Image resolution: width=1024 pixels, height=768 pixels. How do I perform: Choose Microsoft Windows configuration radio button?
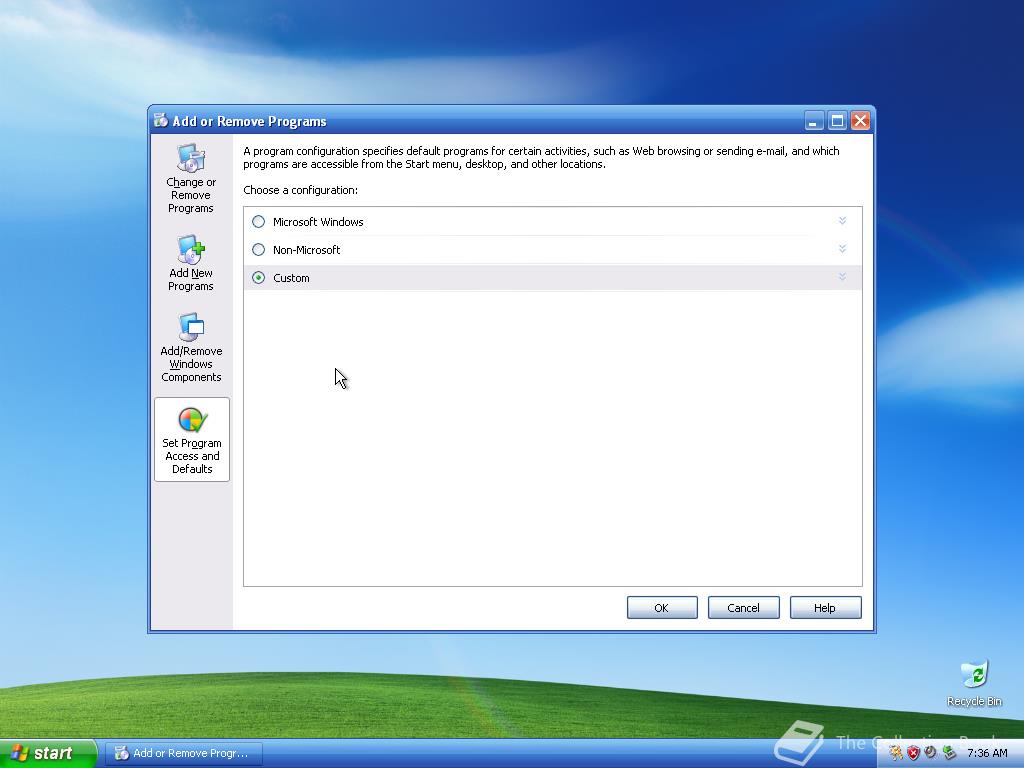[x=259, y=222]
